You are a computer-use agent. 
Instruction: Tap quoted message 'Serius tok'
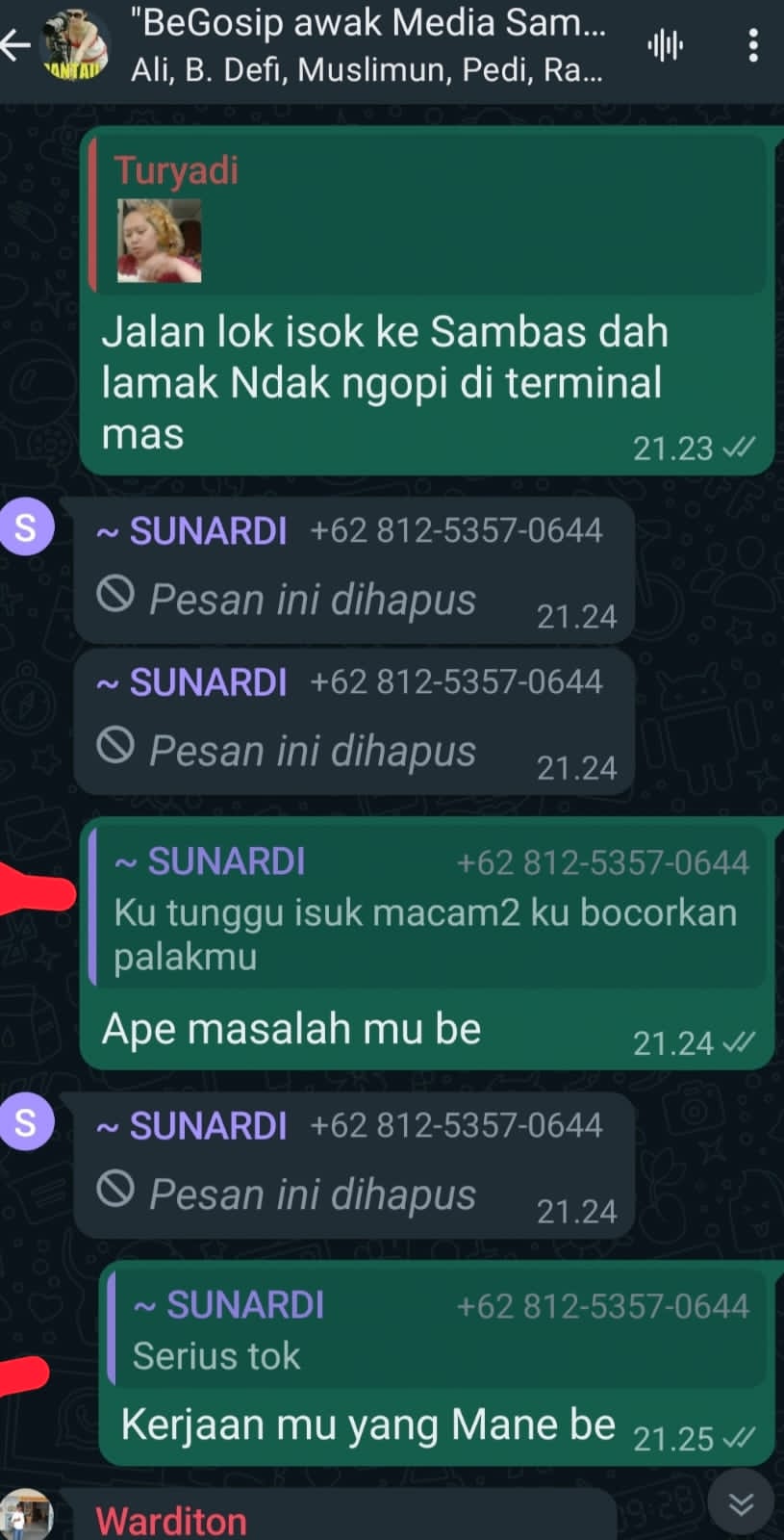438,1328
